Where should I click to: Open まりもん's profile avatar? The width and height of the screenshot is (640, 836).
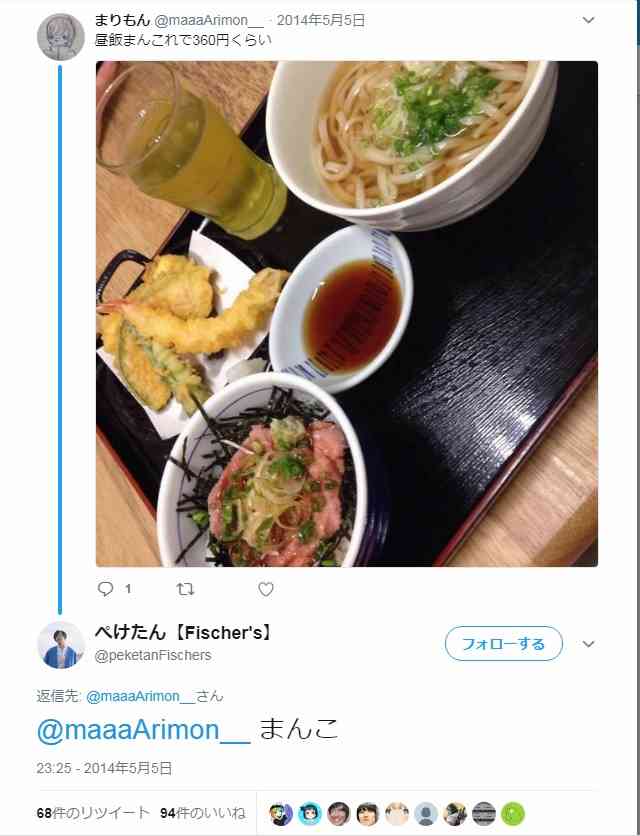(60, 36)
